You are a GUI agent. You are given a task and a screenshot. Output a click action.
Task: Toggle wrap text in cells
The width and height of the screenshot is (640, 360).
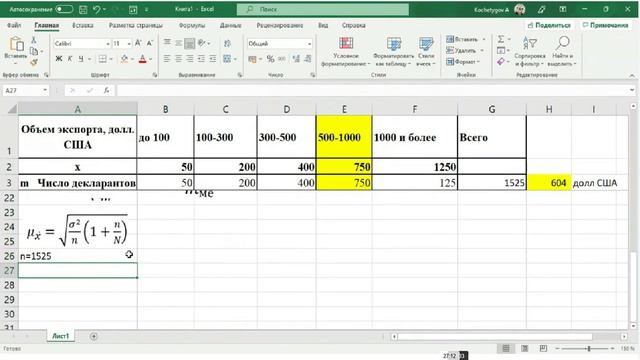point(227,43)
